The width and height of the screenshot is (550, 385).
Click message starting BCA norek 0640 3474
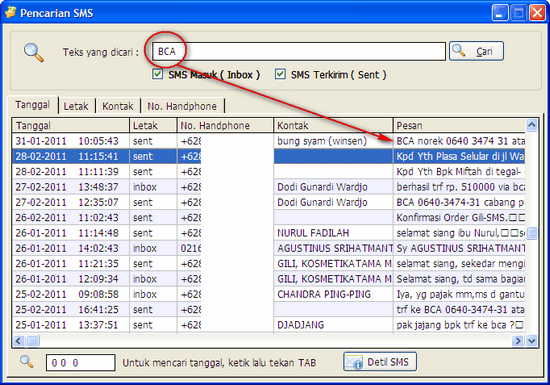coord(460,141)
